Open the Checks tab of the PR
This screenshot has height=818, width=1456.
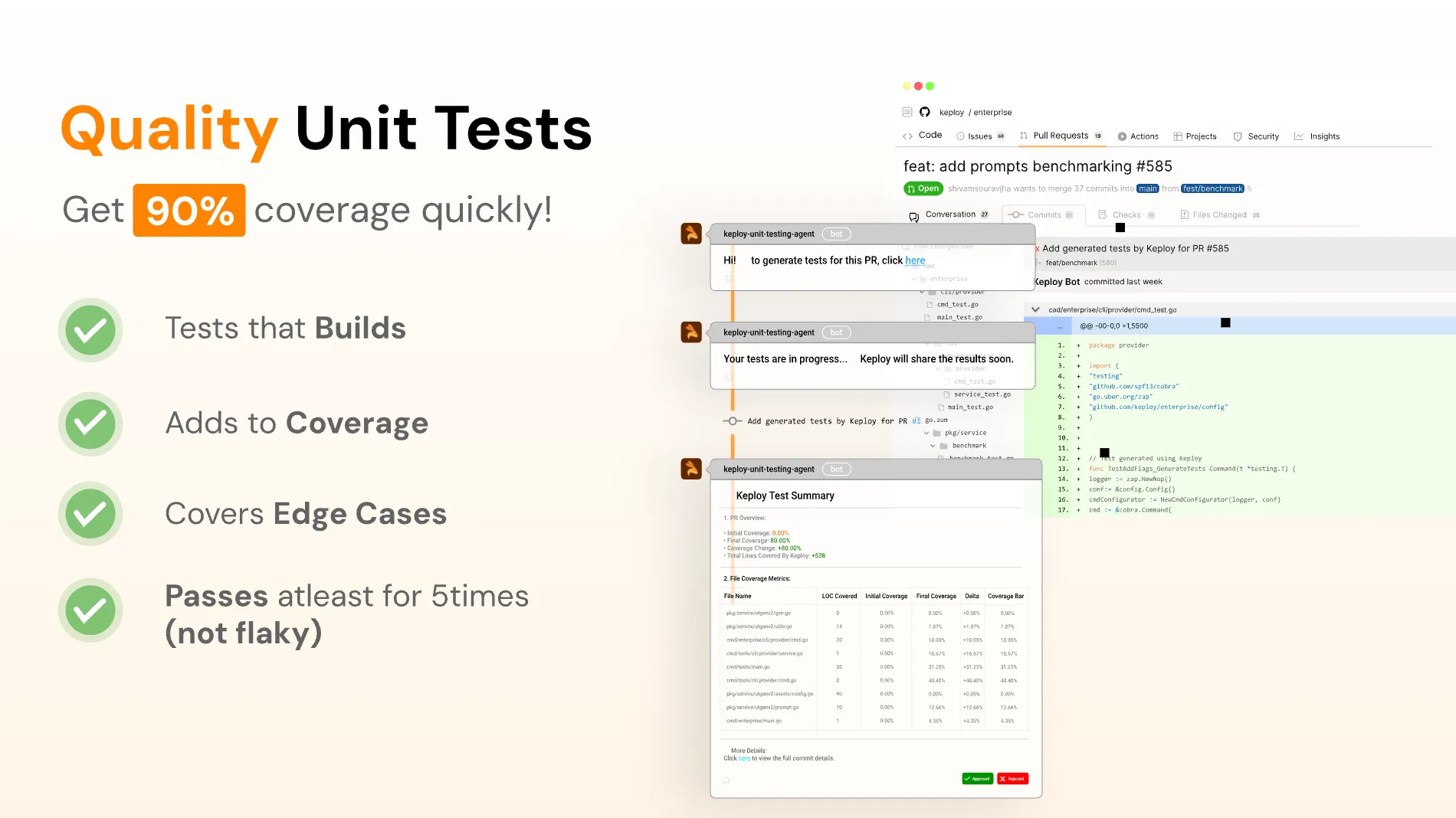click(x=1126, y=214)
